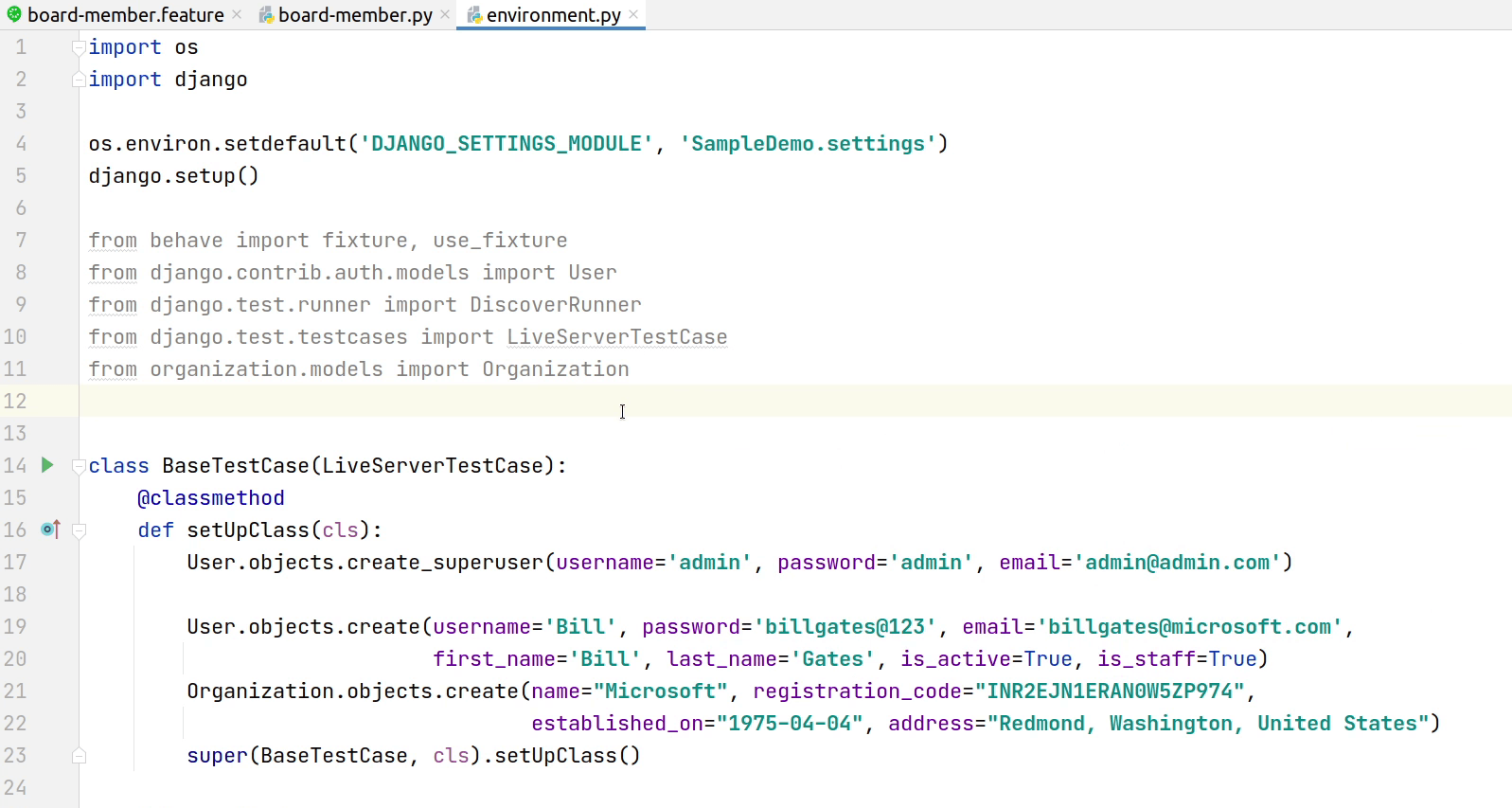Screen dimensions: 1512x808
Task: Click LiveServerTestCase in the line 10 import
Action: [x=617, y=336]
